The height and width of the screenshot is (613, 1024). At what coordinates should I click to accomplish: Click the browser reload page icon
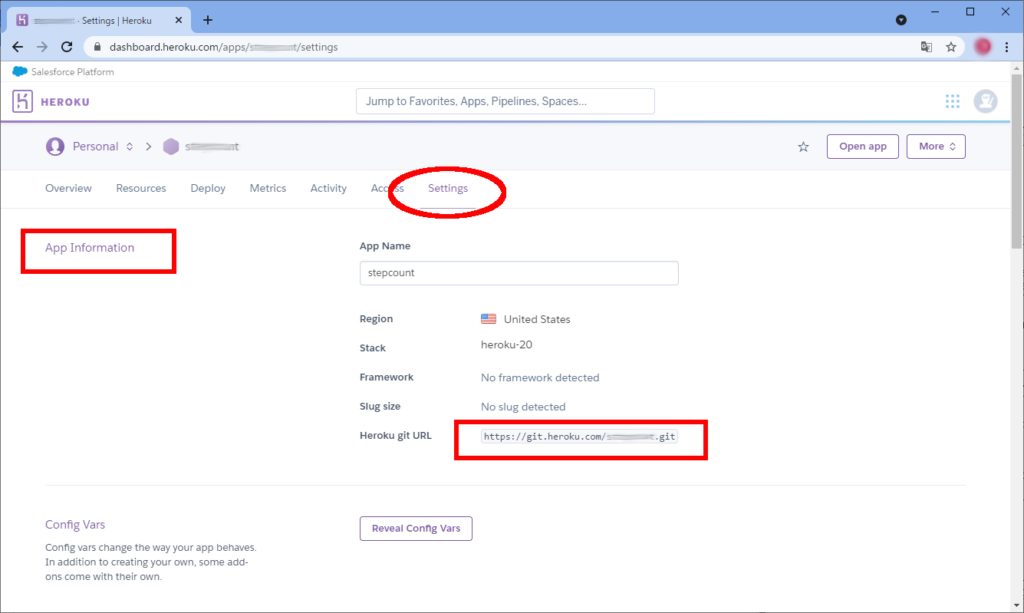tap(67, 47)
